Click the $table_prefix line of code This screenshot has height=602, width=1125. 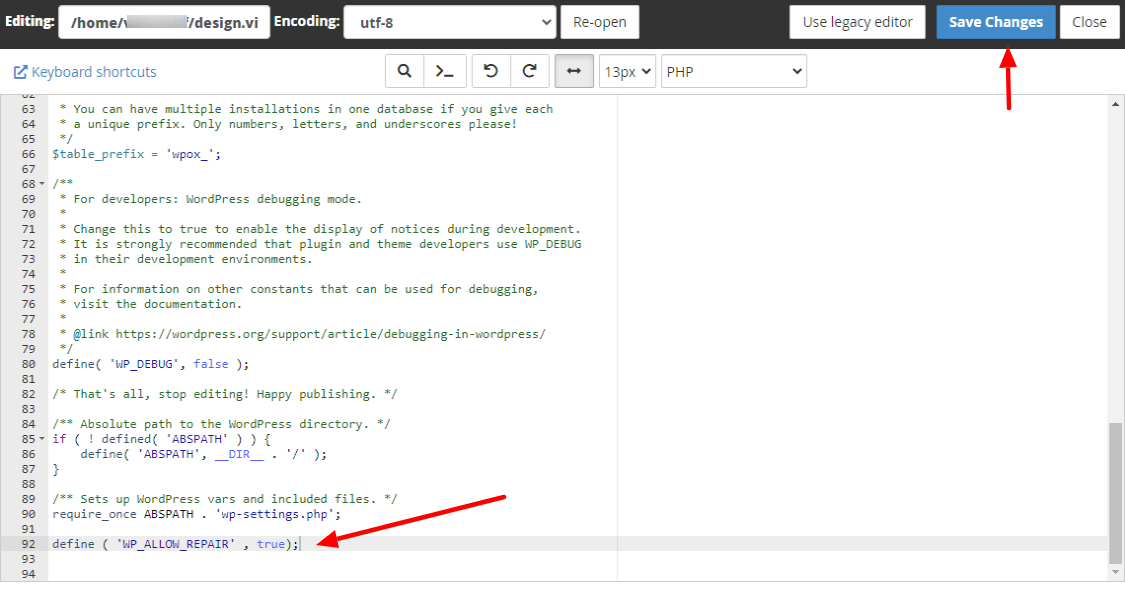pos(136,154)
